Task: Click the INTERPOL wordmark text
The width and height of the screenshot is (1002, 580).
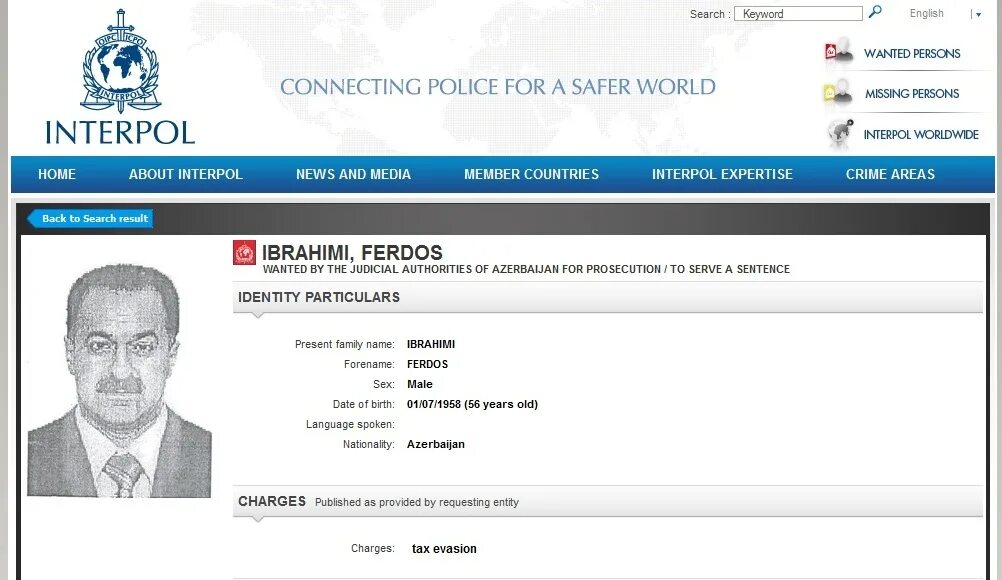Action: tap(120, 133)
